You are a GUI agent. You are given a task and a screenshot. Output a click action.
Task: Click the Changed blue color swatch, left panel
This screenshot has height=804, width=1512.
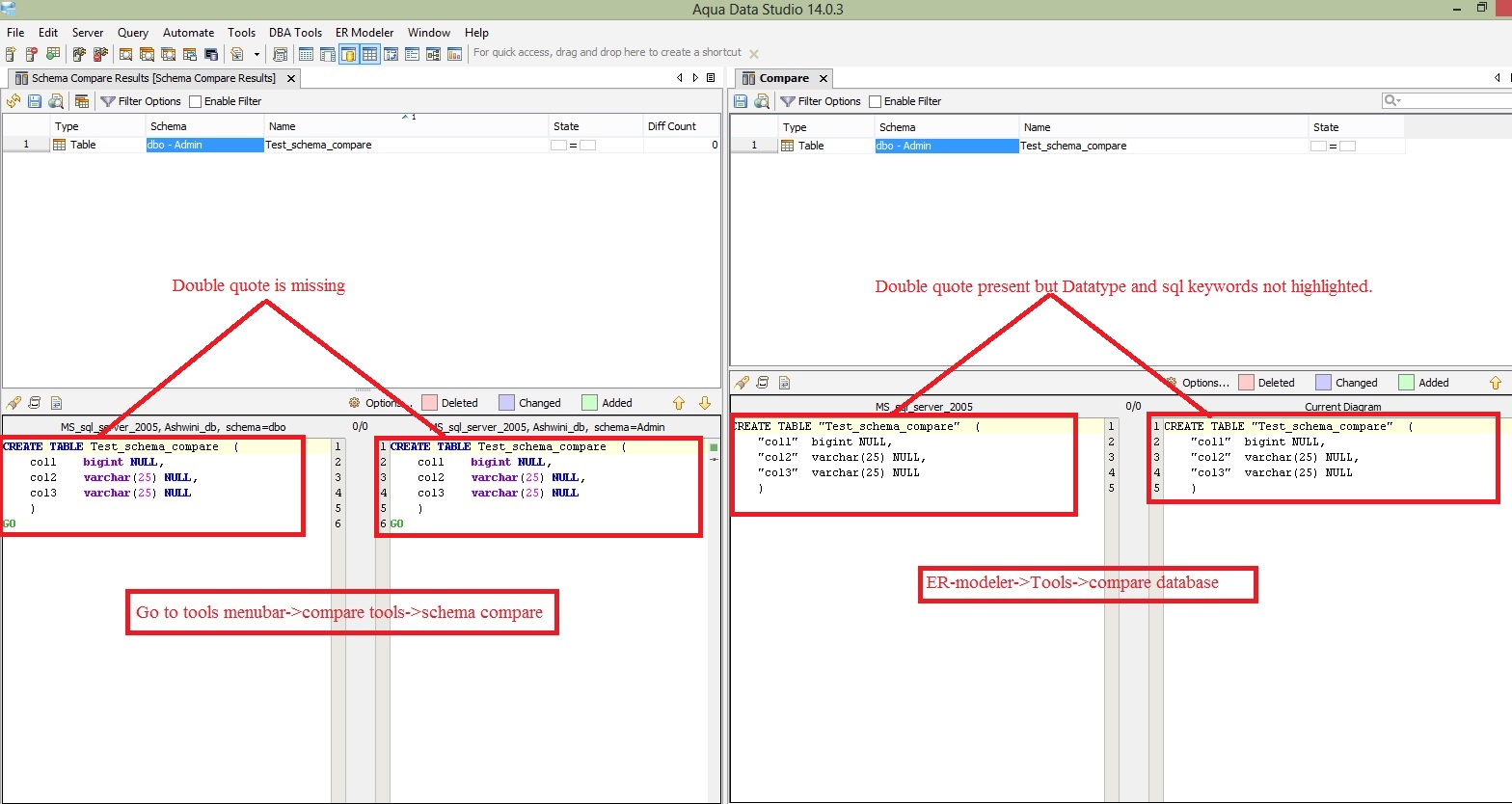tap(507, 403)
